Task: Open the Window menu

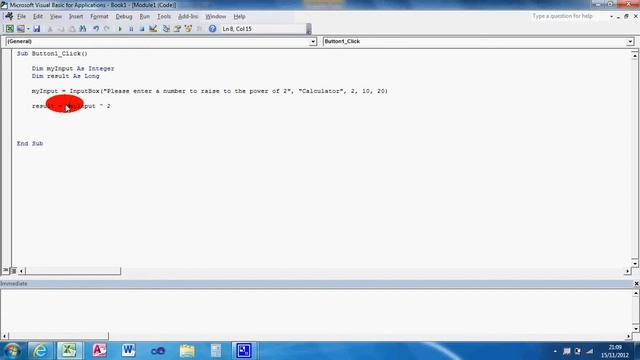Action: (x=216, y=16)
